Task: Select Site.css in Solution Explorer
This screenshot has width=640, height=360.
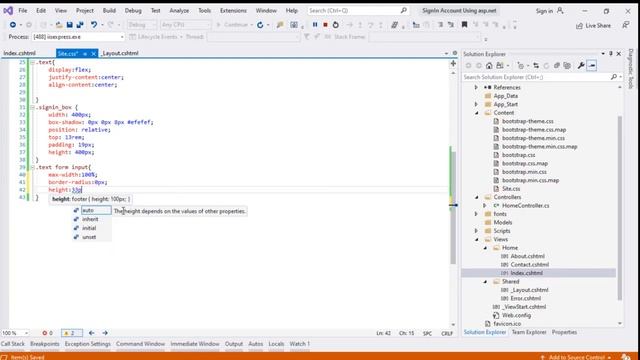Action: (511, 189)
